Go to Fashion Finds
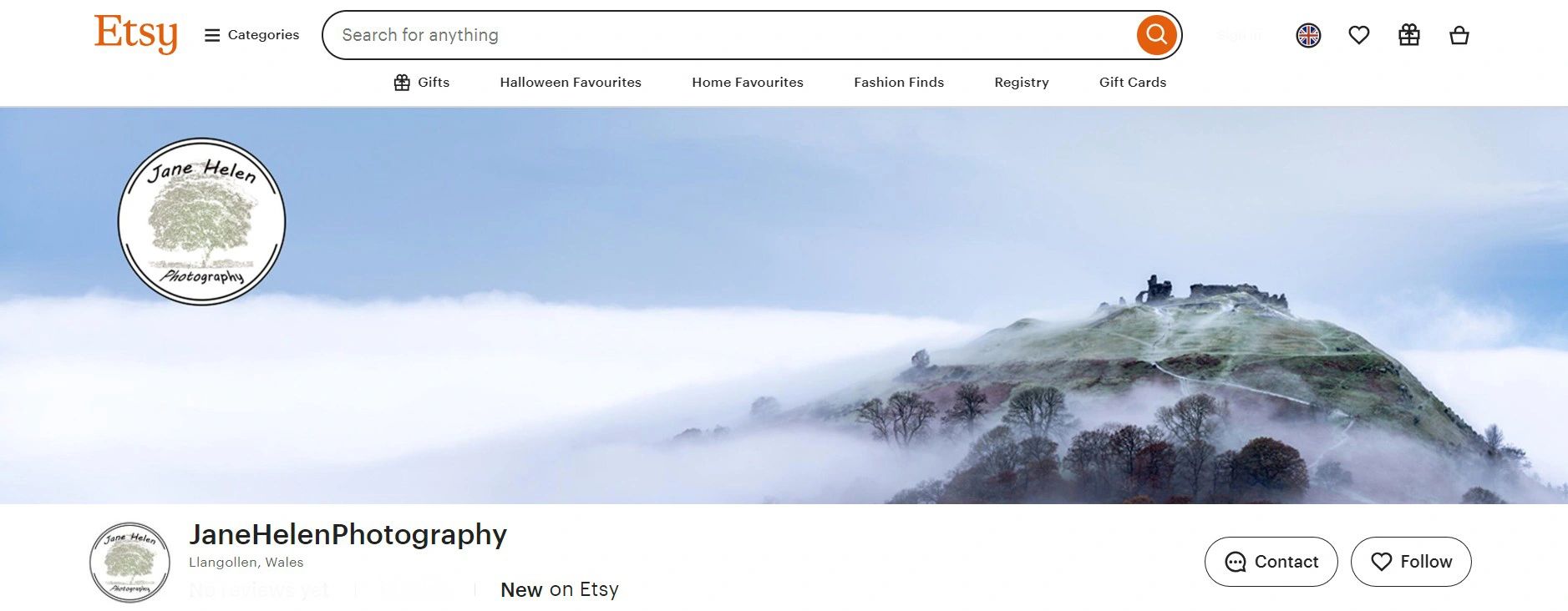Image resolution: width=1568 pixels, height=611 pixels. tap(899, 82)
